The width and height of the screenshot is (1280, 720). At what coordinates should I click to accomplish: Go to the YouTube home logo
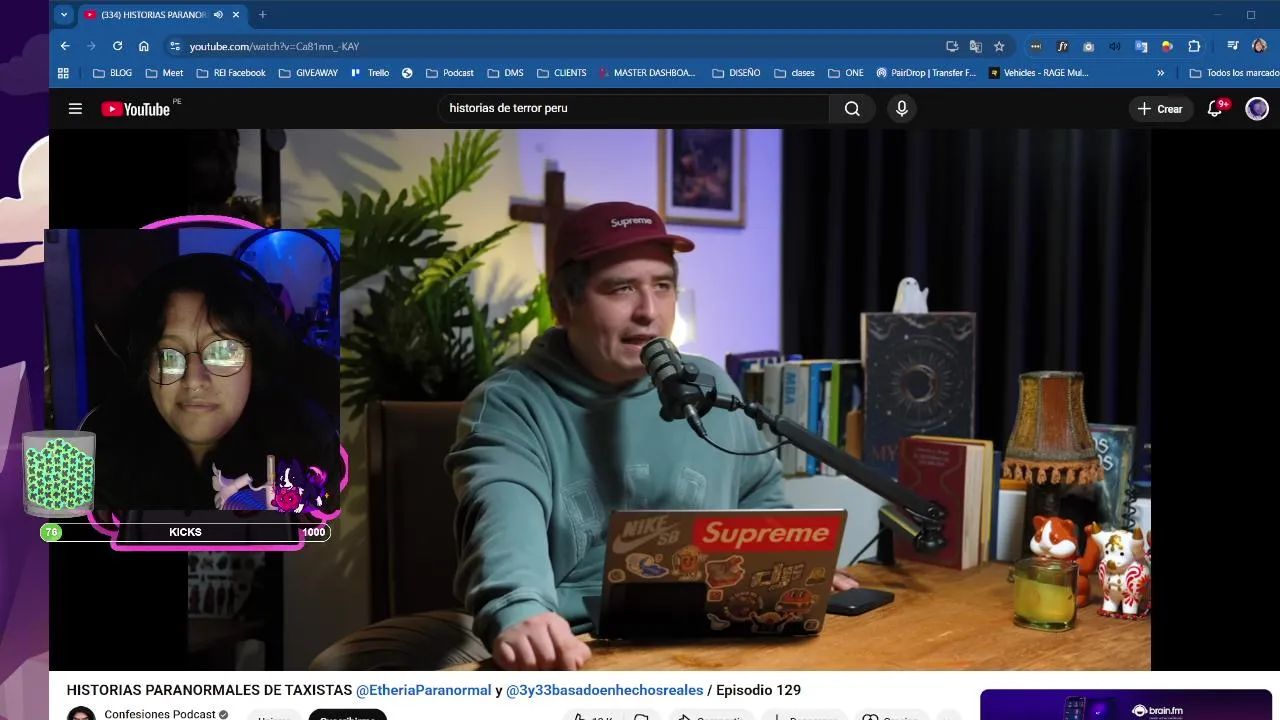pyautogui.click(x=136, y=109)
